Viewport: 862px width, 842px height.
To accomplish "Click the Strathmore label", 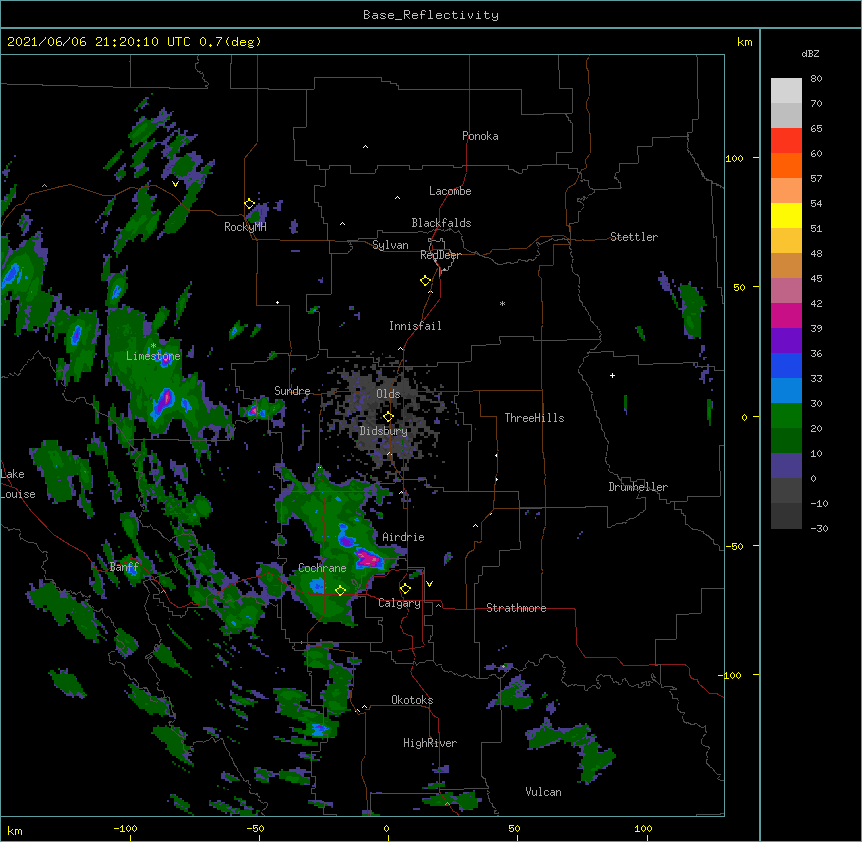I will pos(516,608).
